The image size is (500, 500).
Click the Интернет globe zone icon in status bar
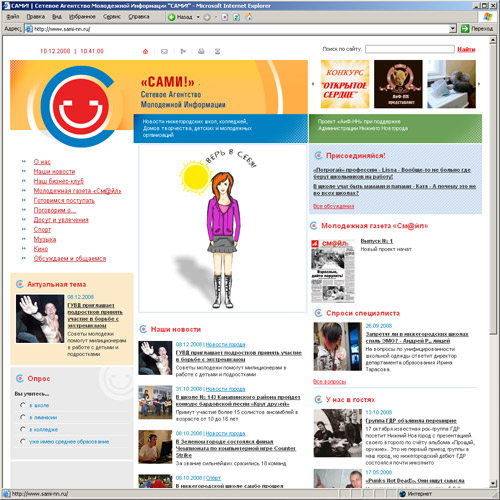click(403, 494)
